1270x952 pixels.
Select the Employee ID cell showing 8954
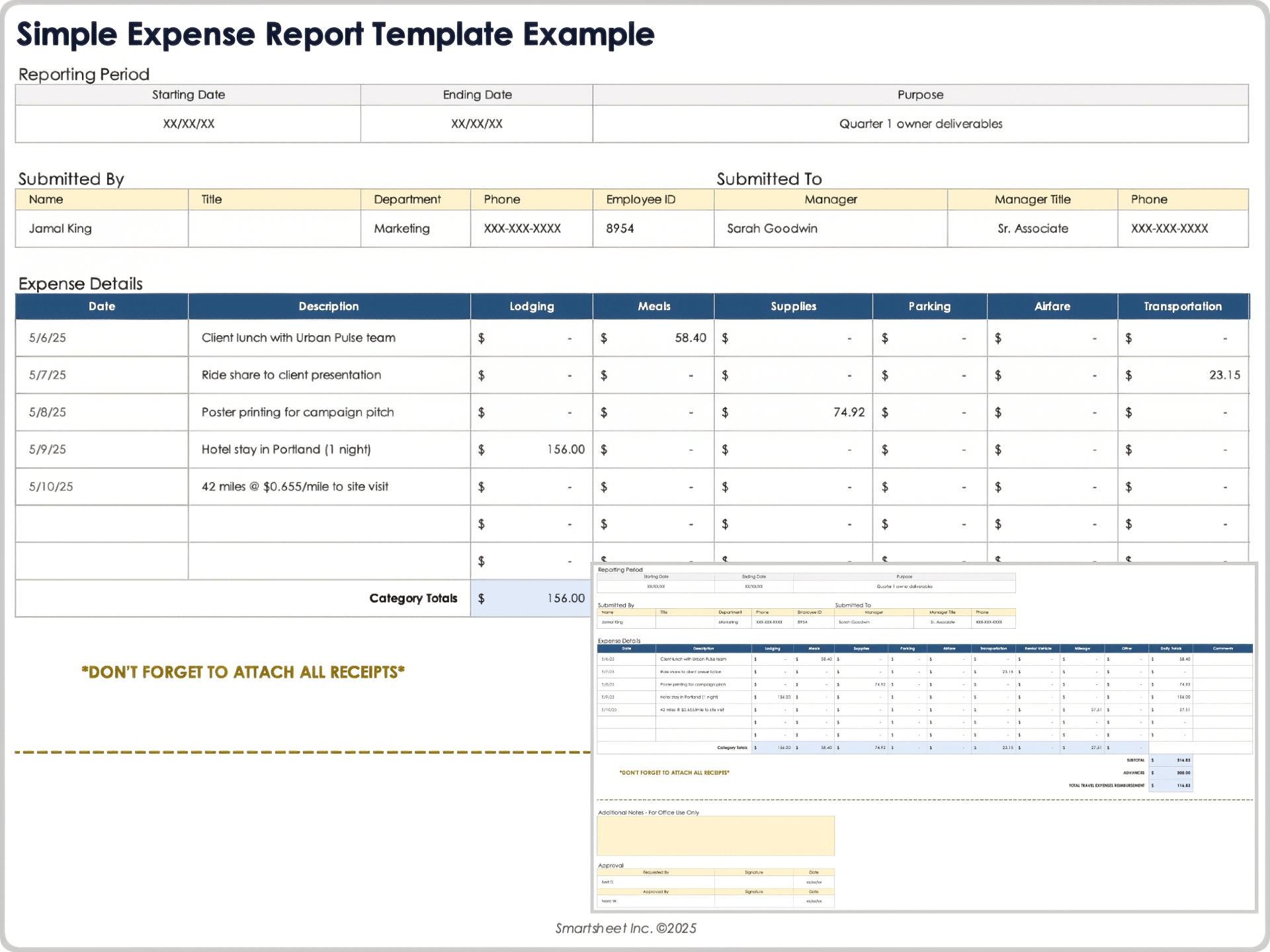[652, 228]
